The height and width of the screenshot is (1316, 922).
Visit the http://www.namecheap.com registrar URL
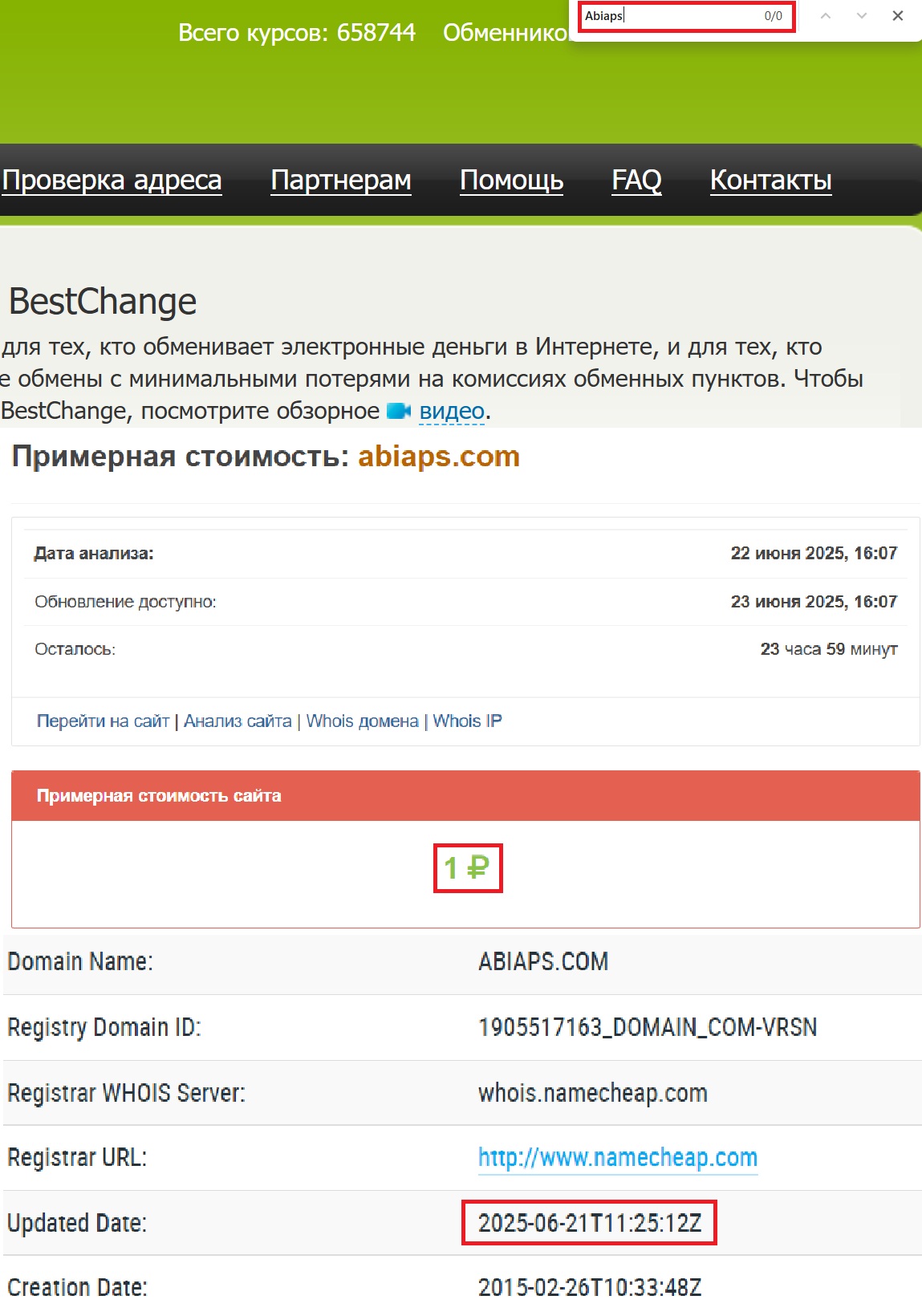point(617,1157)
